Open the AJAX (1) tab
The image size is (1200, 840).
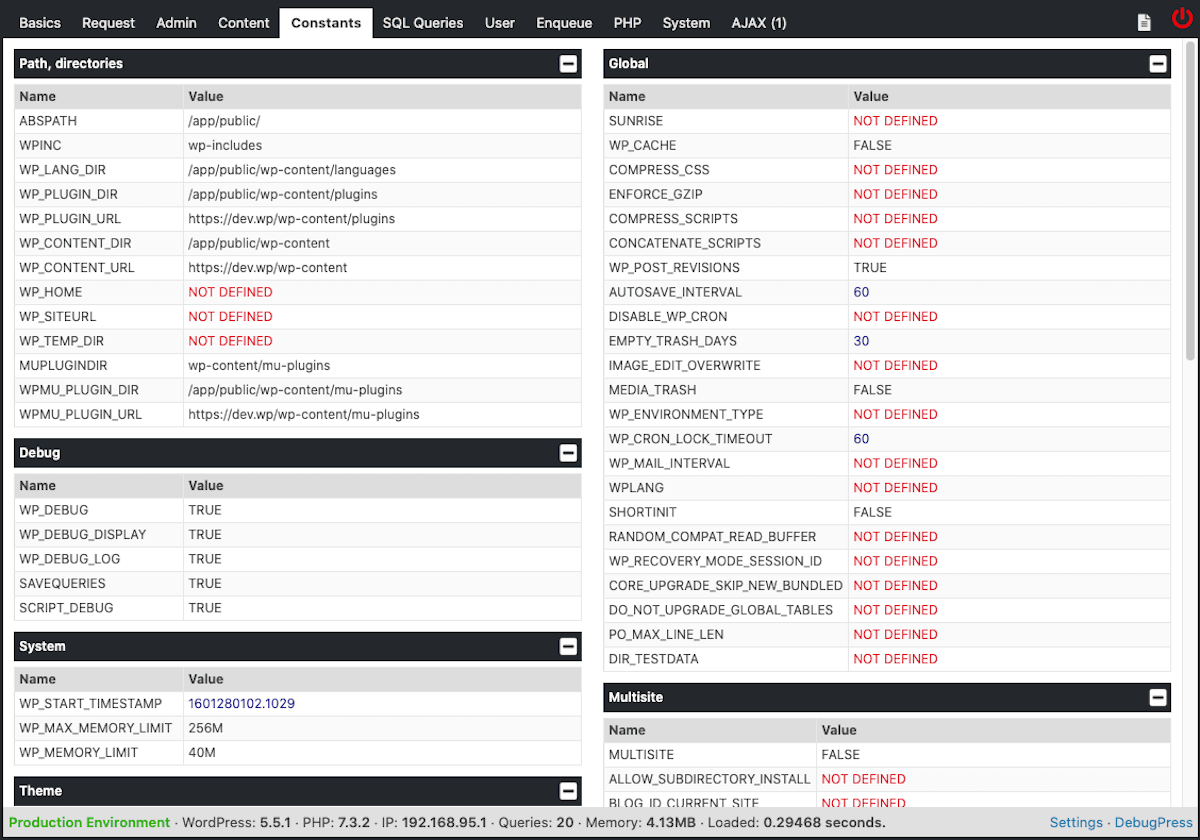759,23
